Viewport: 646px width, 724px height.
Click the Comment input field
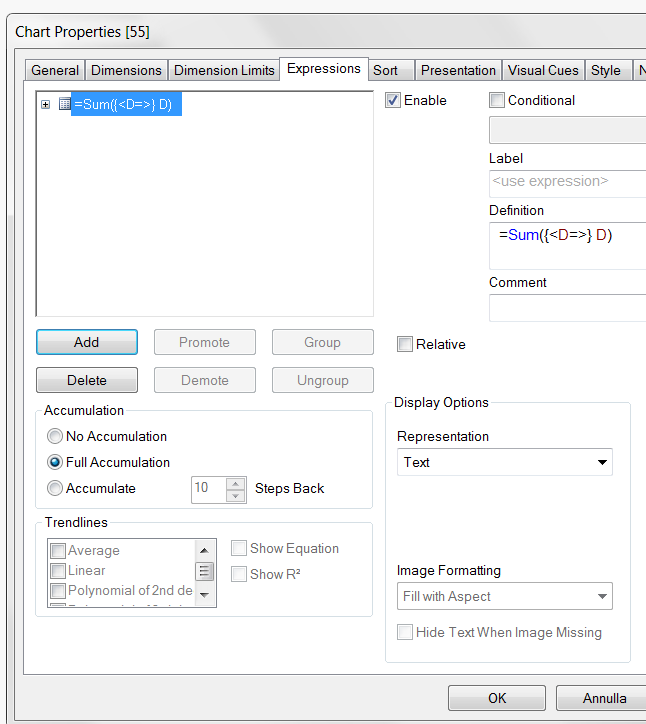click(x=568, y=308)
